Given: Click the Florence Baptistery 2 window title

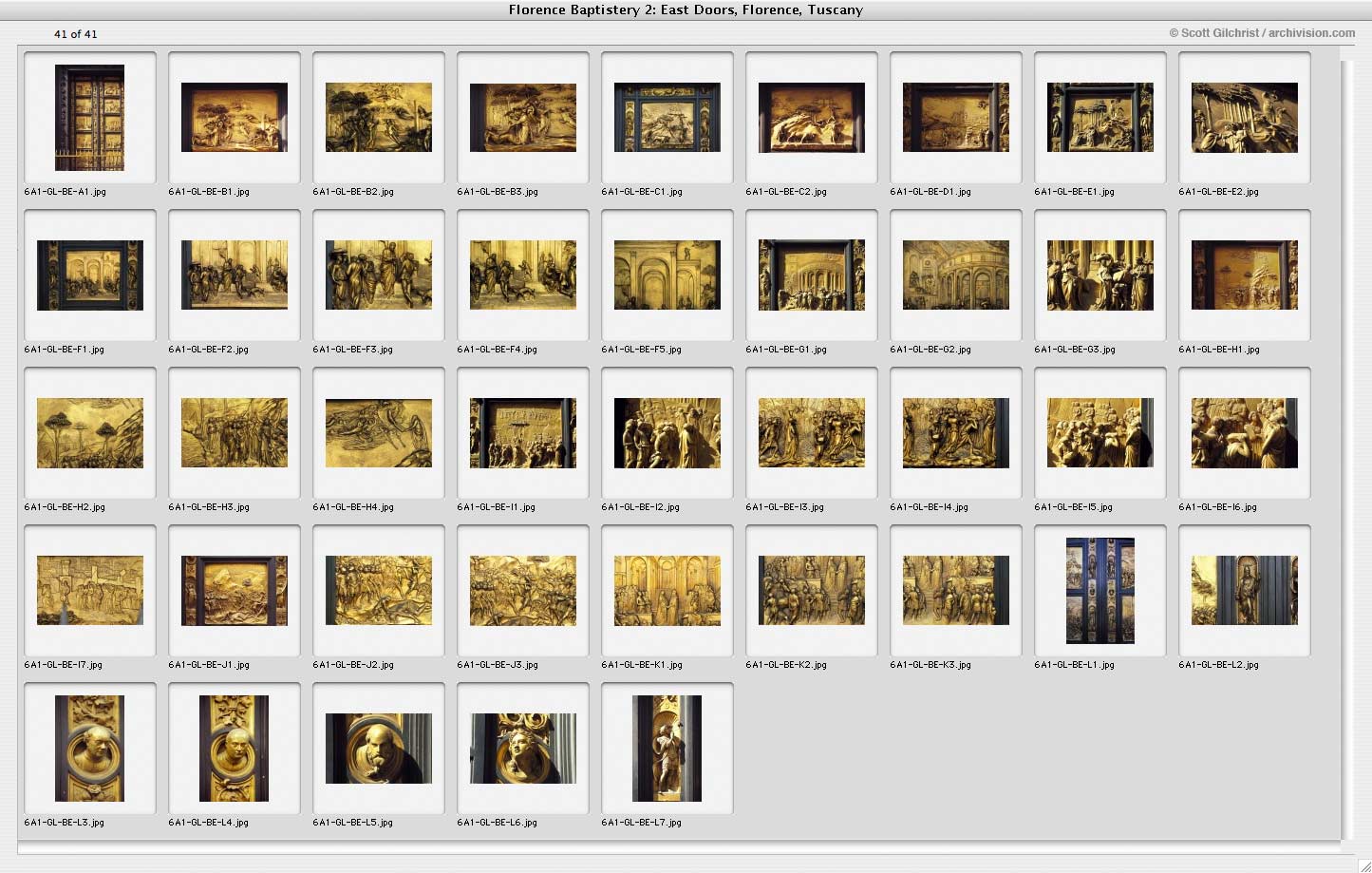Looking at the screenshot, I should [x=686, y=10].
